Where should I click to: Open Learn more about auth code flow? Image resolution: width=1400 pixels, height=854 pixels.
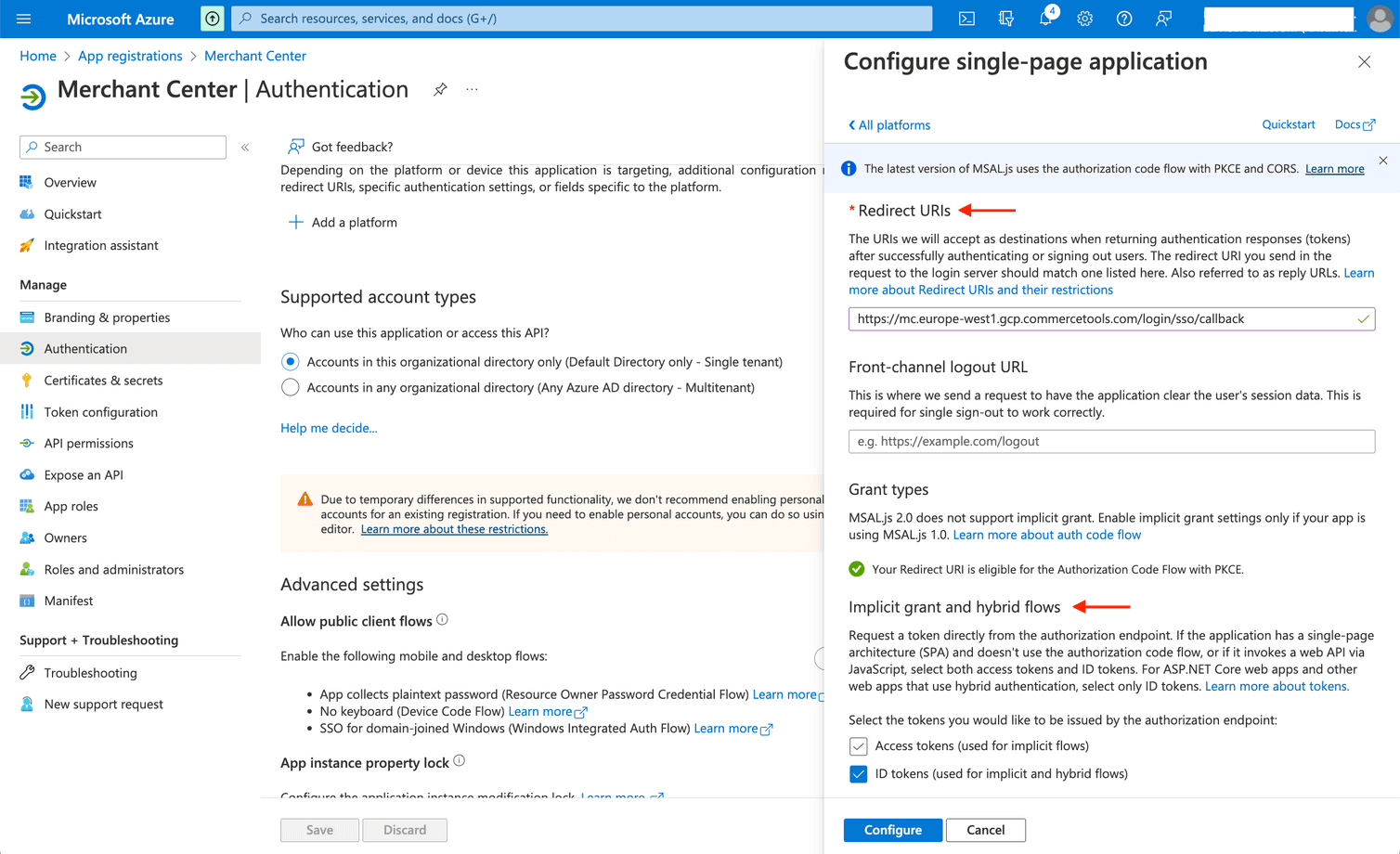(1046, 535)
